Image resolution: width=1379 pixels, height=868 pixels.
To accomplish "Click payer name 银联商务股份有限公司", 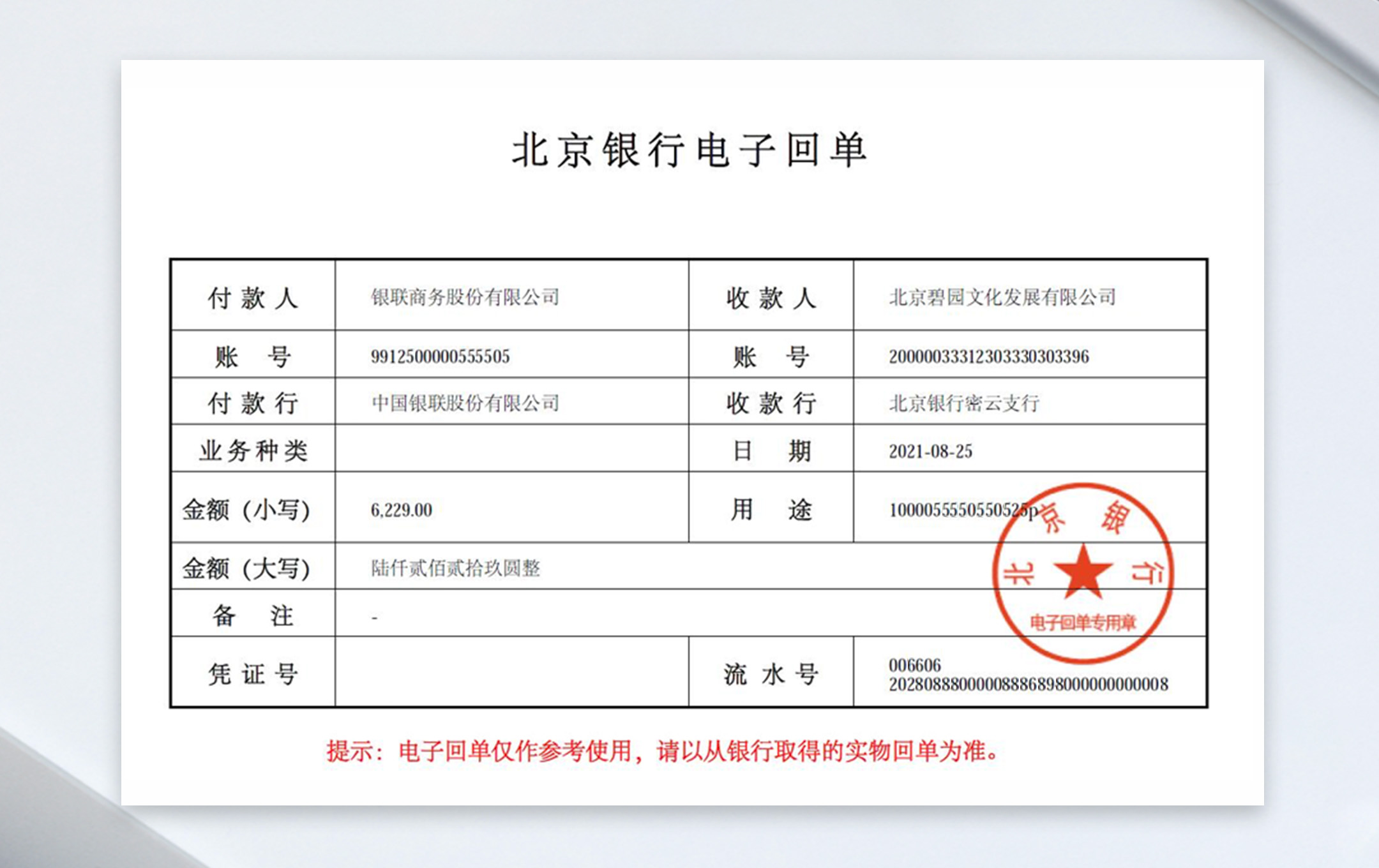I will [x=465, y=297].
